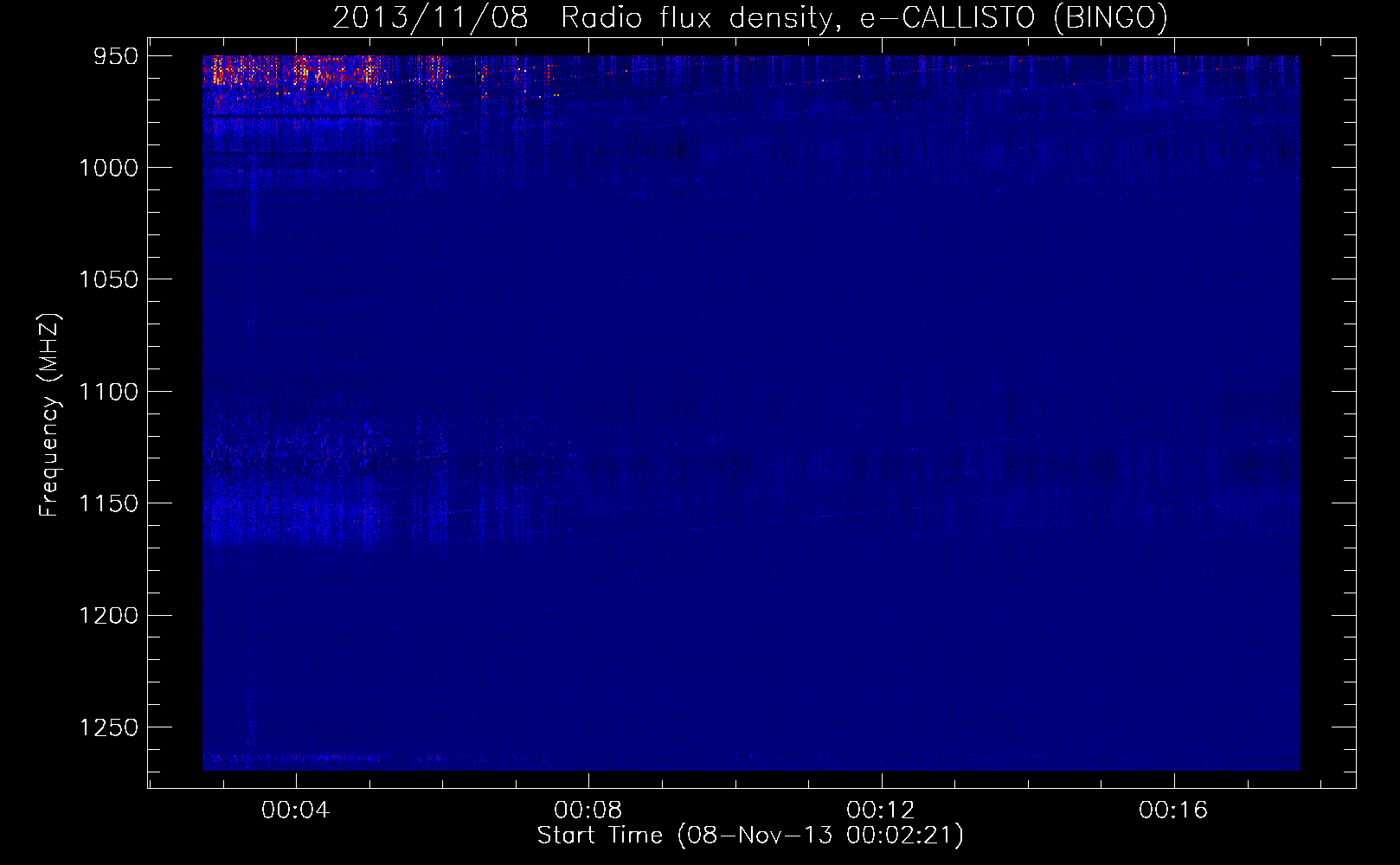Select the 1100 frequency axis label

(109, 392)
